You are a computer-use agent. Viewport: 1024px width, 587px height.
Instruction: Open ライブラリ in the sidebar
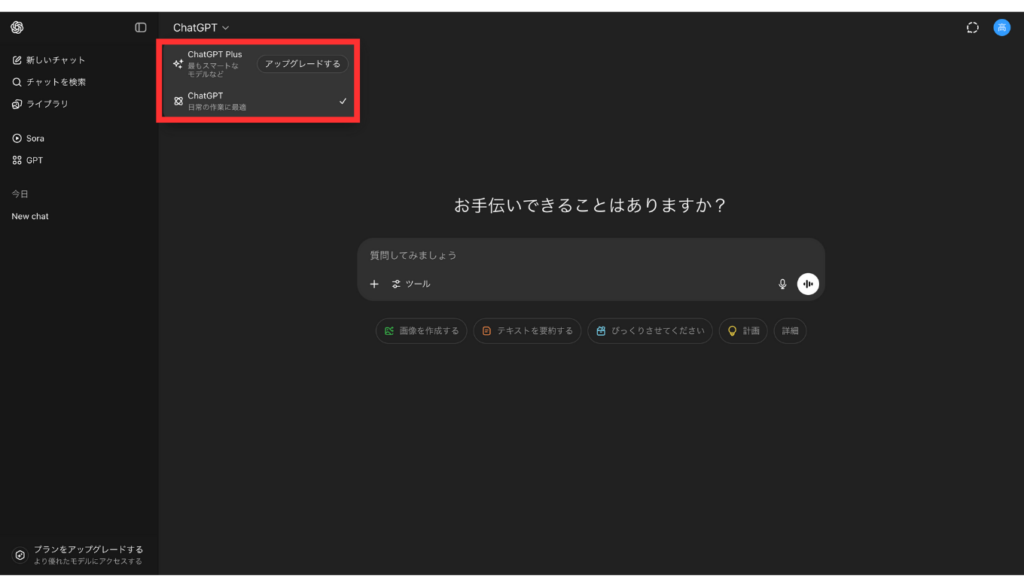(40, 104)
